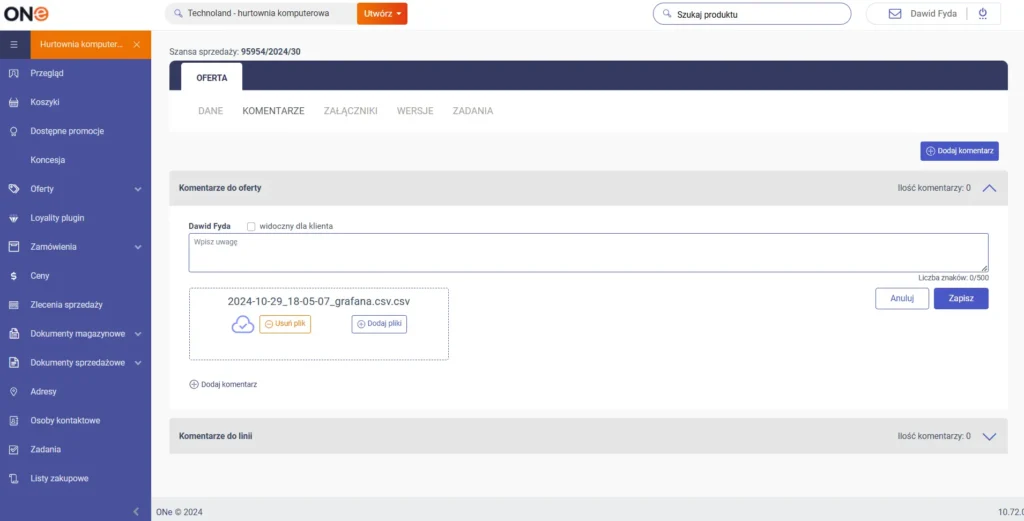Open the envelope messages icon
The height and width of the screenshot is (521, 1024).
point(895,14)
